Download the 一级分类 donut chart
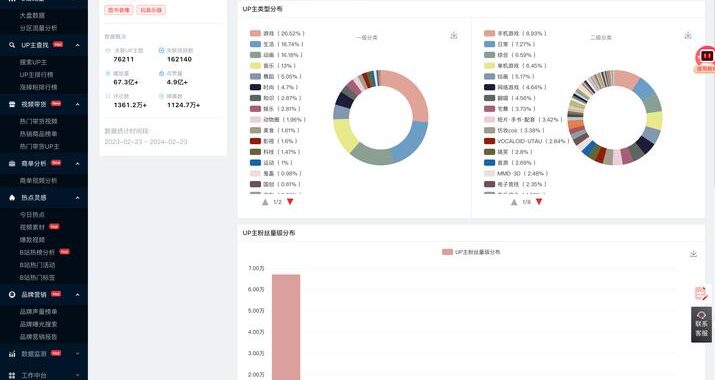Screen dimensions: 715x380 [x=454, y=35]
